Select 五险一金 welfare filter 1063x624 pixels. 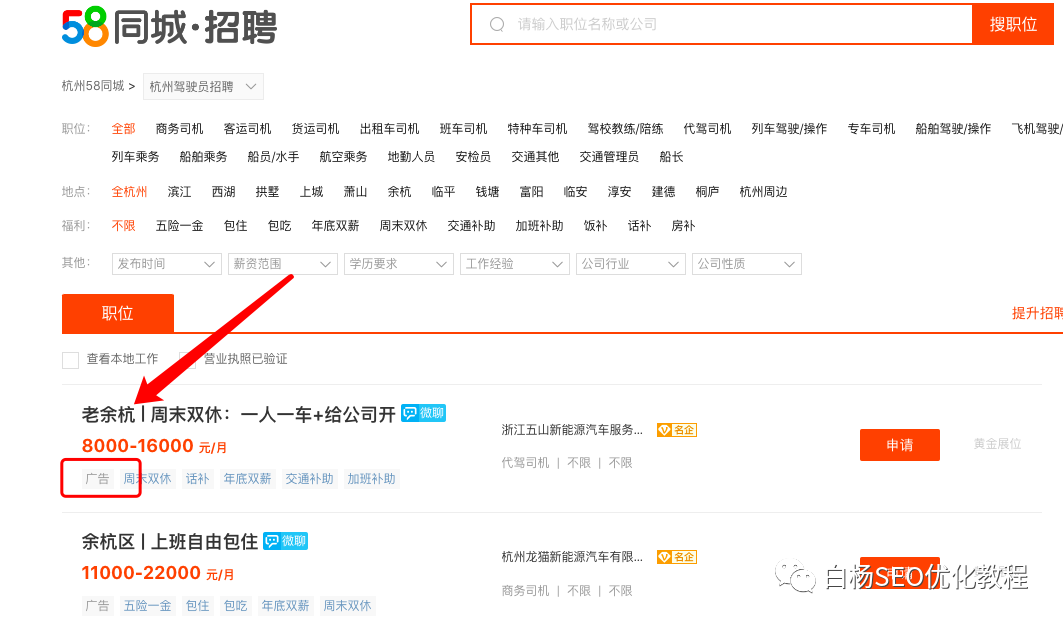(x=179, y=226)
